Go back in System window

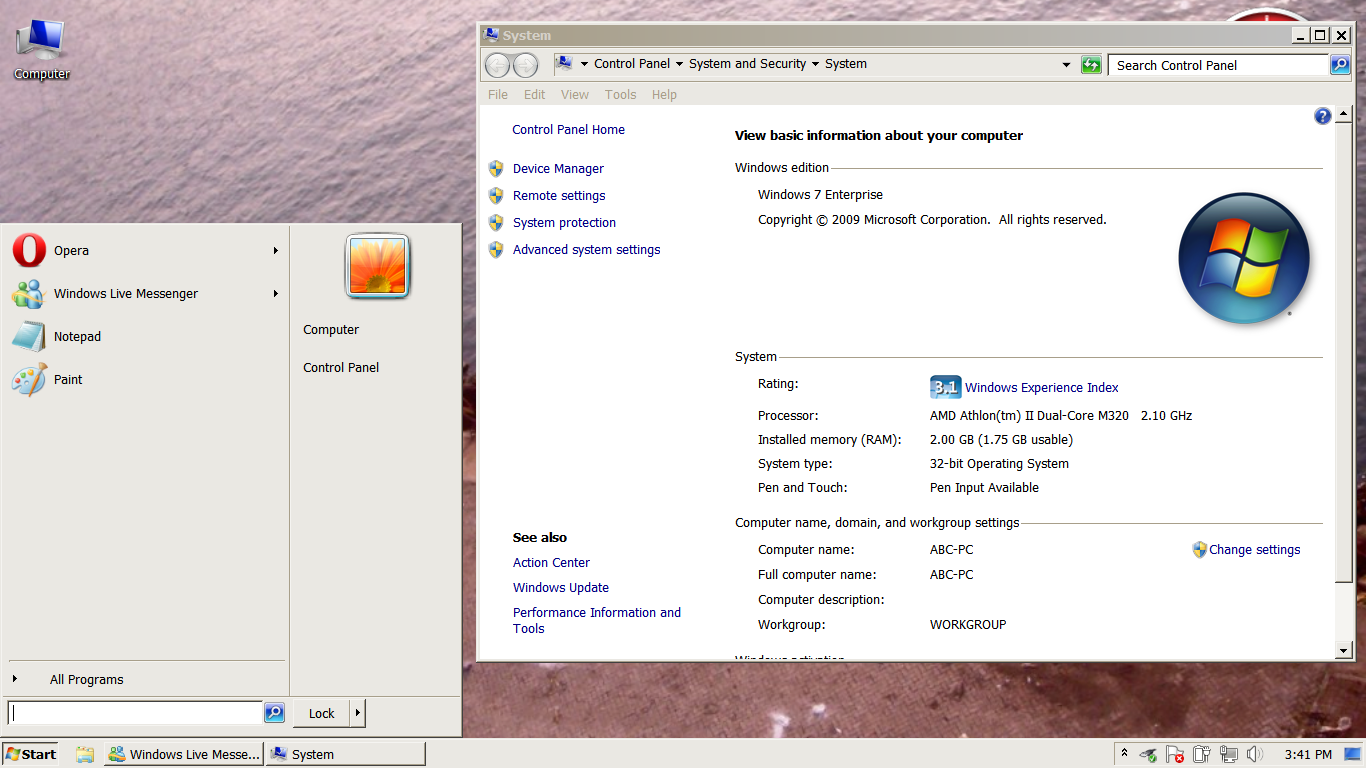click(x=497, y=65)
